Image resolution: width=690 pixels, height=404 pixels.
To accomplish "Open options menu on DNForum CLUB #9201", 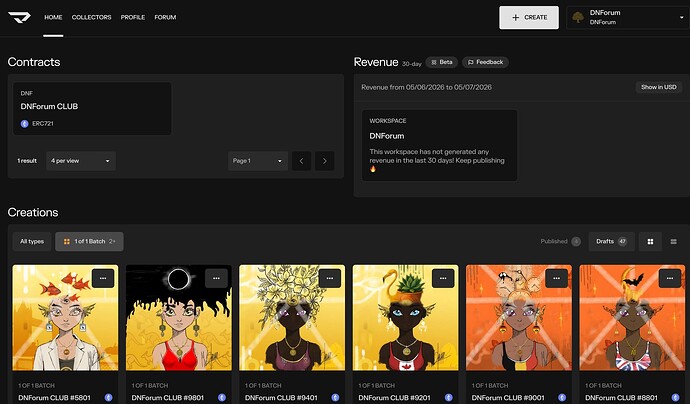I will click(x=443, y=278).
